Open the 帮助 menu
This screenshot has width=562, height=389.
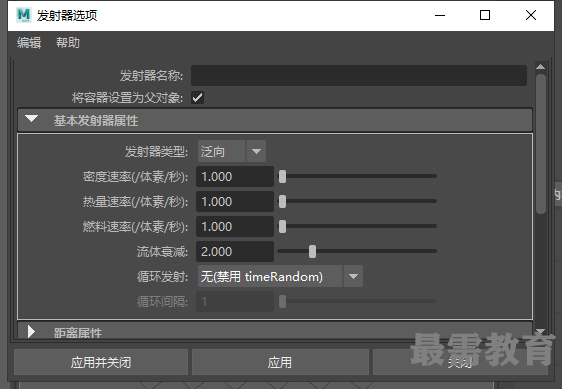tap(68, 43)
